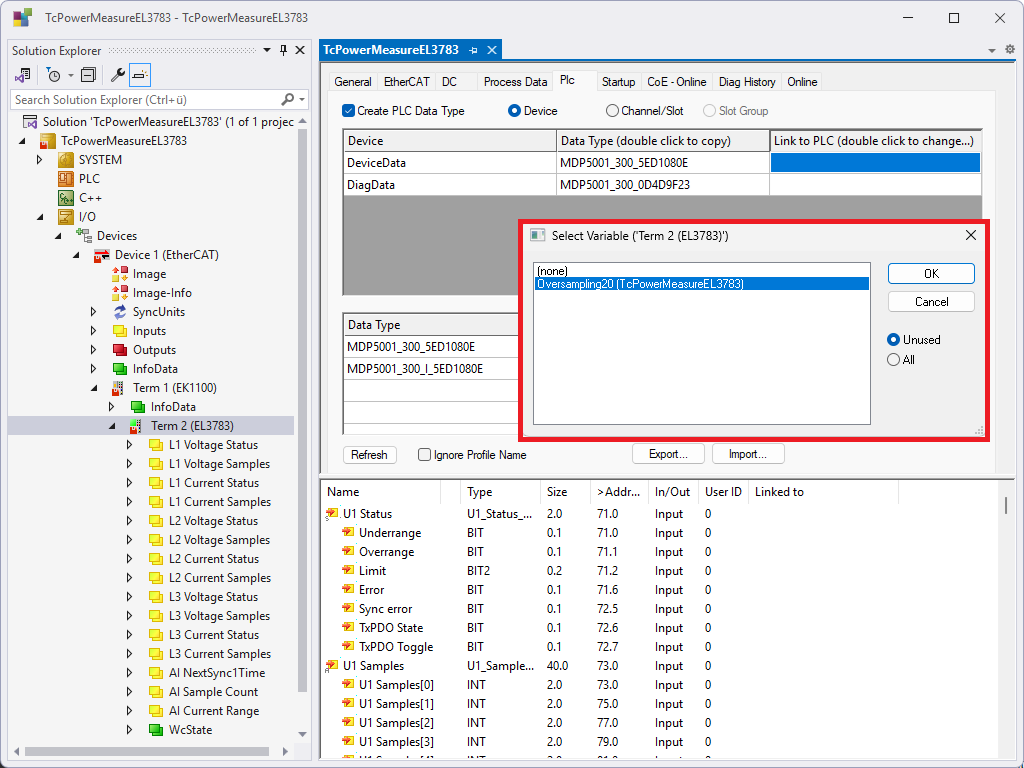Pin the Solution Explorer panel
Image resolution: width=1024 pixels, height=768 pixels.
(x=283, y=50)
